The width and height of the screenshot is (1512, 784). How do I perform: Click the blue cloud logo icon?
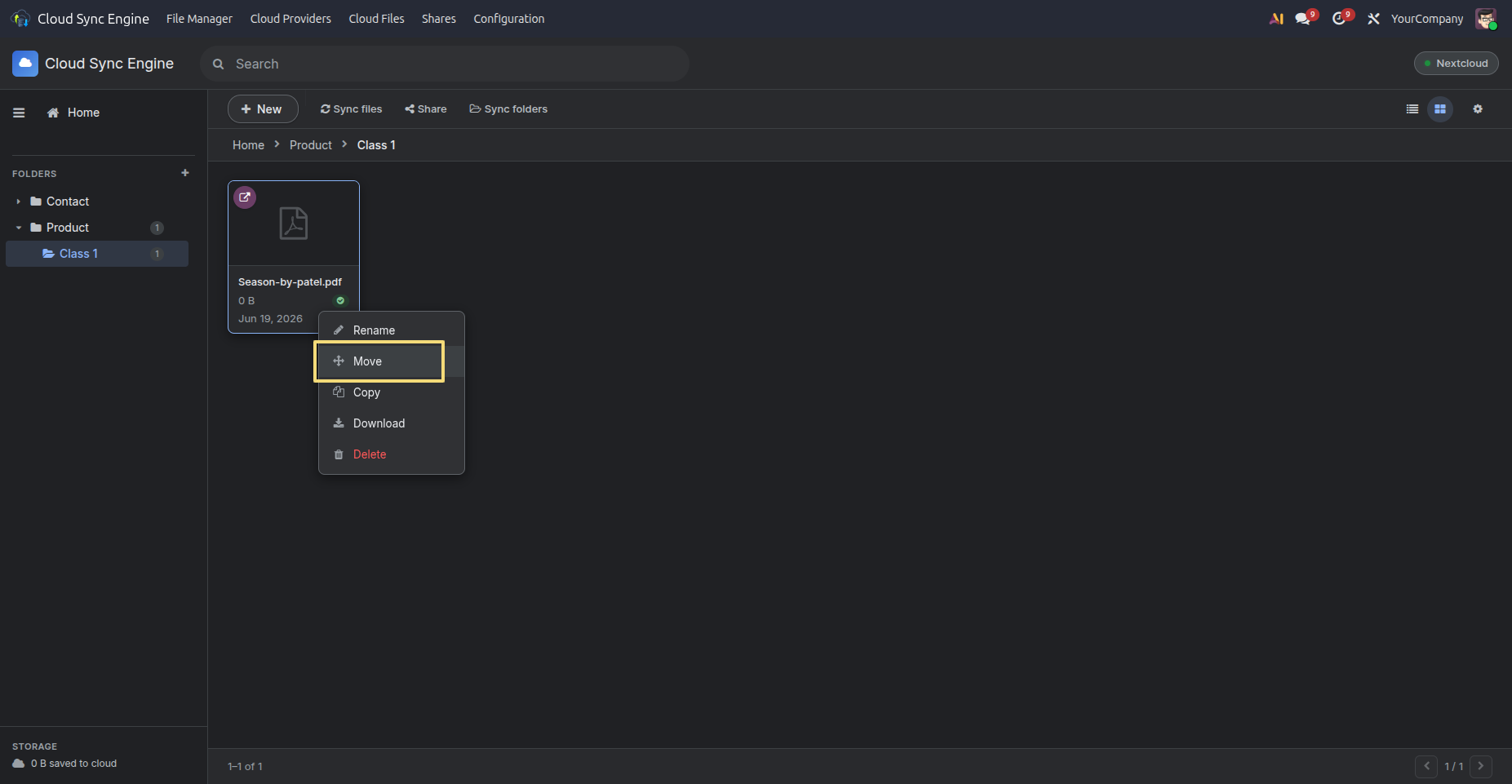pos(25,64)
